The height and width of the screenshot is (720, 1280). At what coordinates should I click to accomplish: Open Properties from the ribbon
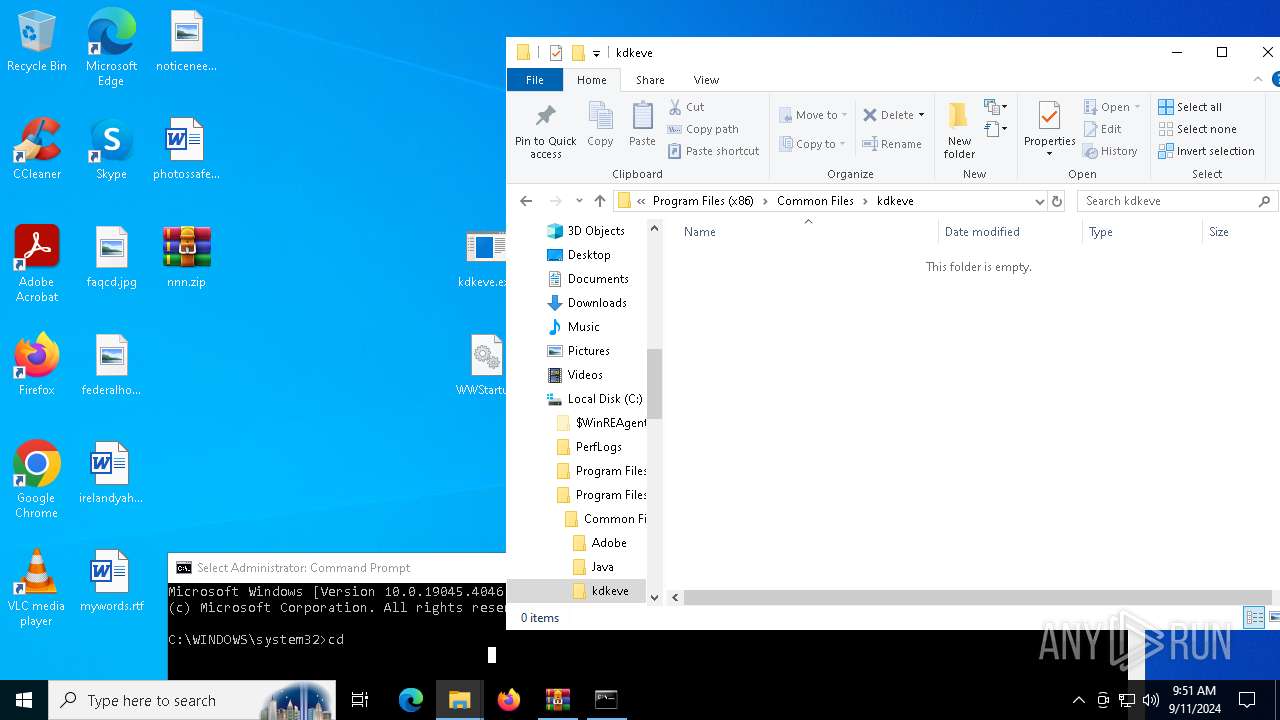tap(1049, 130)
